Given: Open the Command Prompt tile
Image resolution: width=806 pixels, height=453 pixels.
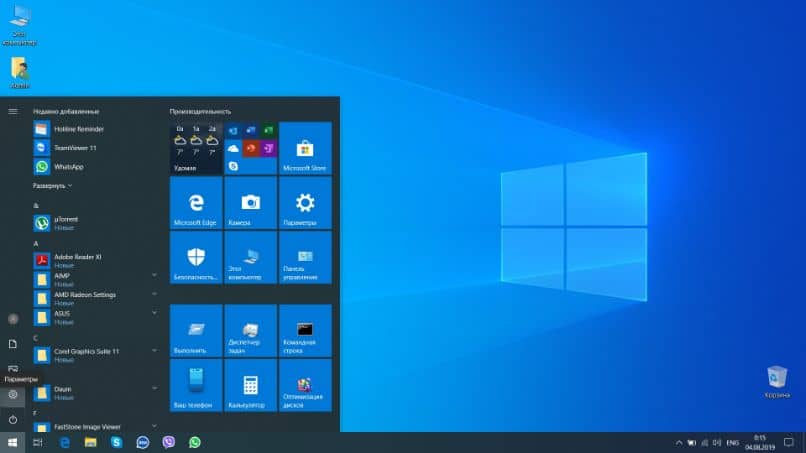Looking at the screenshot, I should (305, 331).
